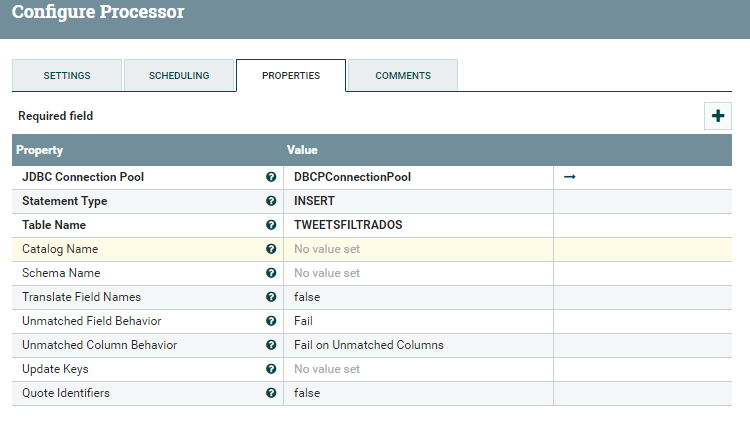Click the add property plus icon
This screenshot has height=428, width=750.
[x=717, y=116]
